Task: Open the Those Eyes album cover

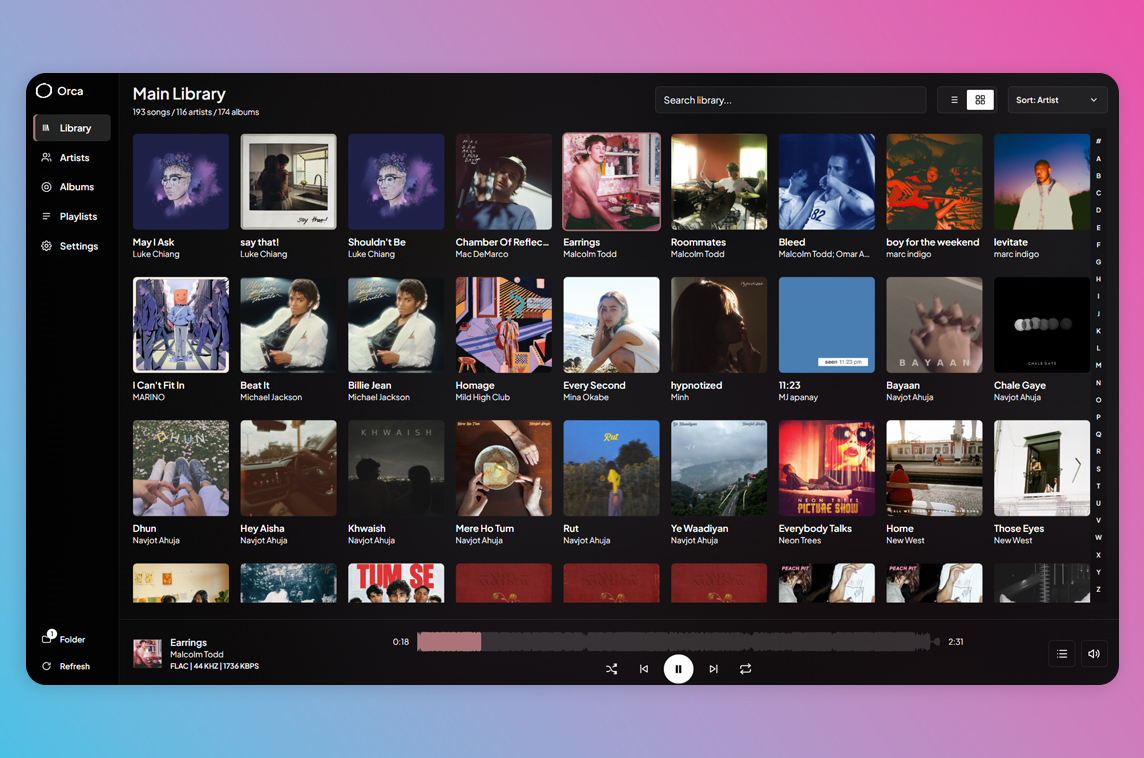Action: coord(1042,468)
